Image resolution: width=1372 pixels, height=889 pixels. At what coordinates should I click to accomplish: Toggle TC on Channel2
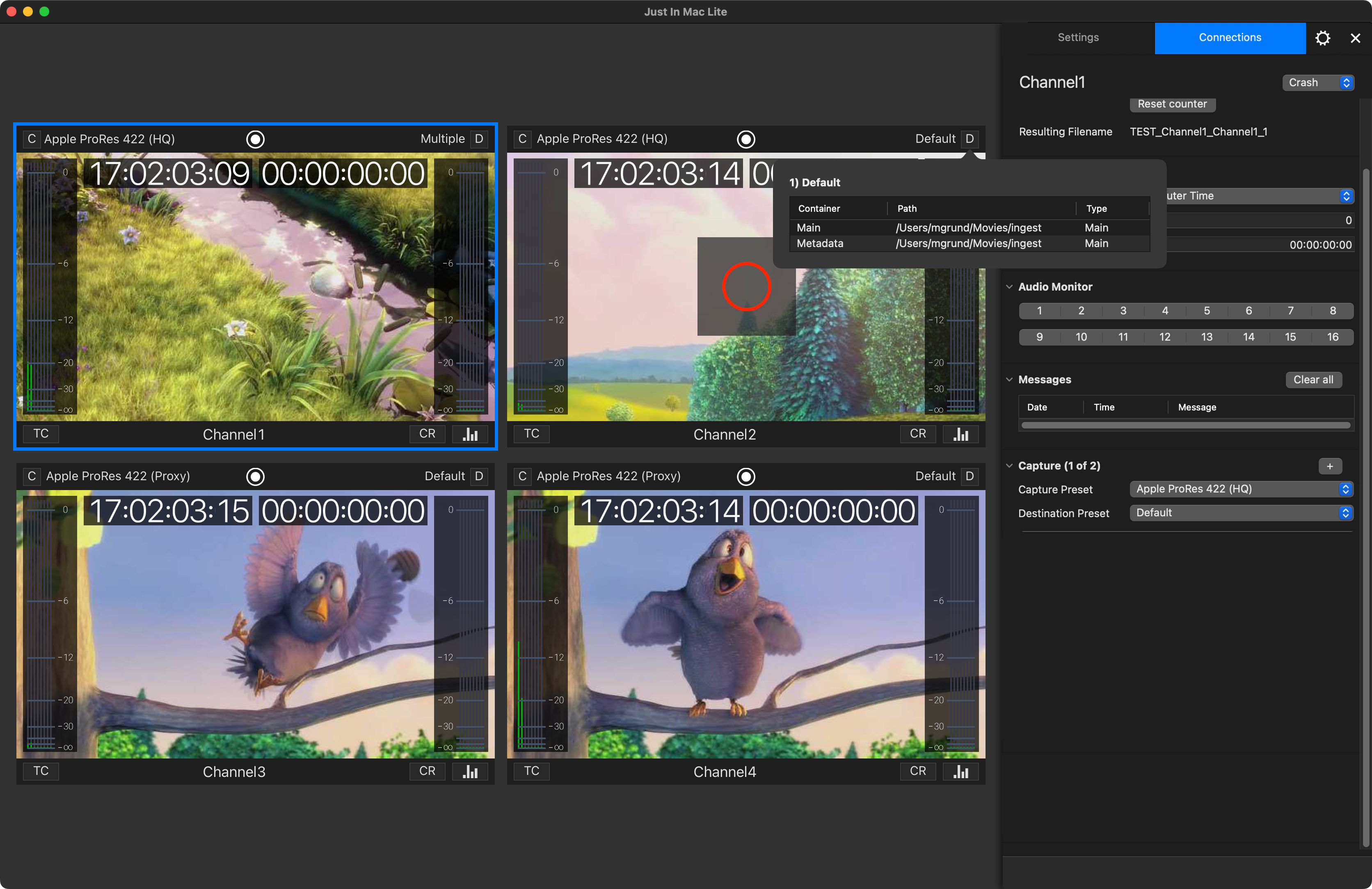[531, 433]
